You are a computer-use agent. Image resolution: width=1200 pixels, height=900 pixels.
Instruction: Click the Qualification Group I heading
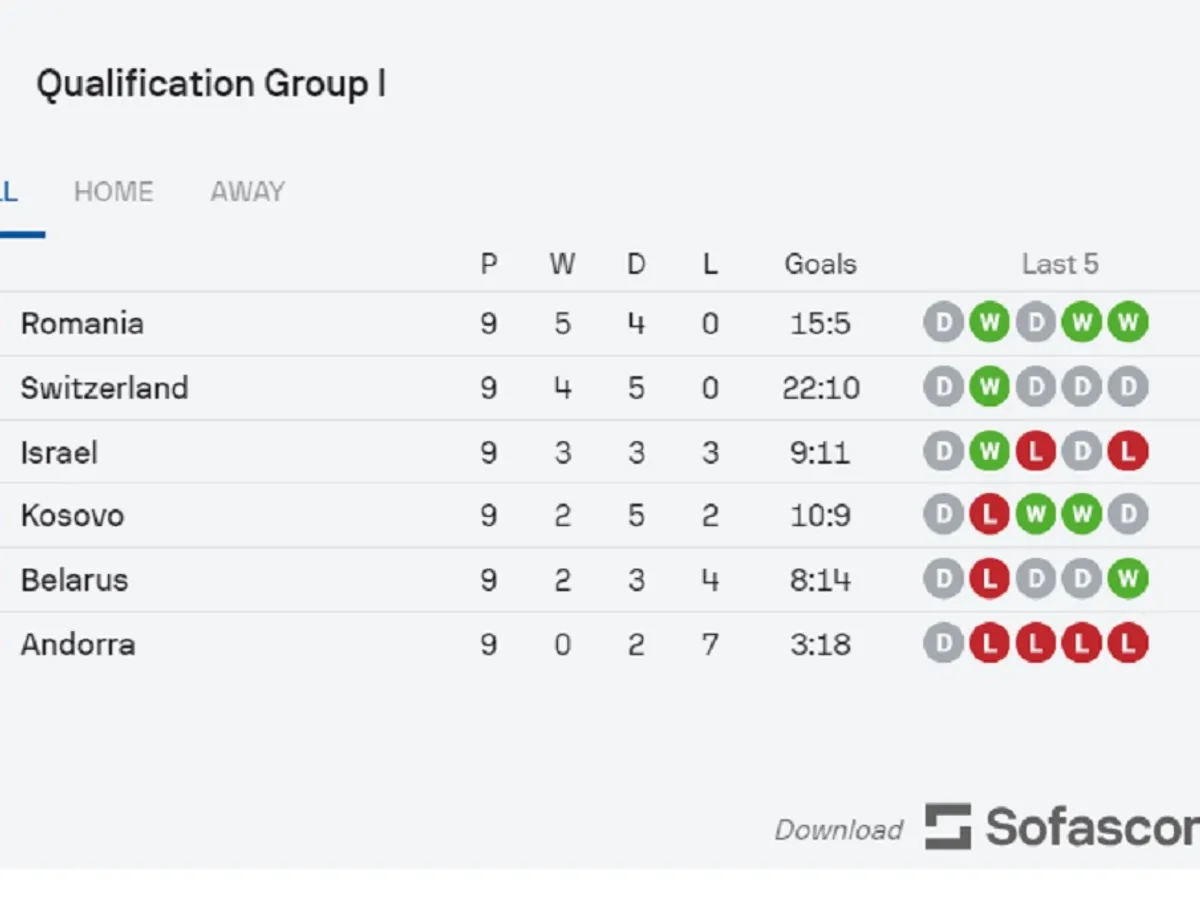pos(211,84)
